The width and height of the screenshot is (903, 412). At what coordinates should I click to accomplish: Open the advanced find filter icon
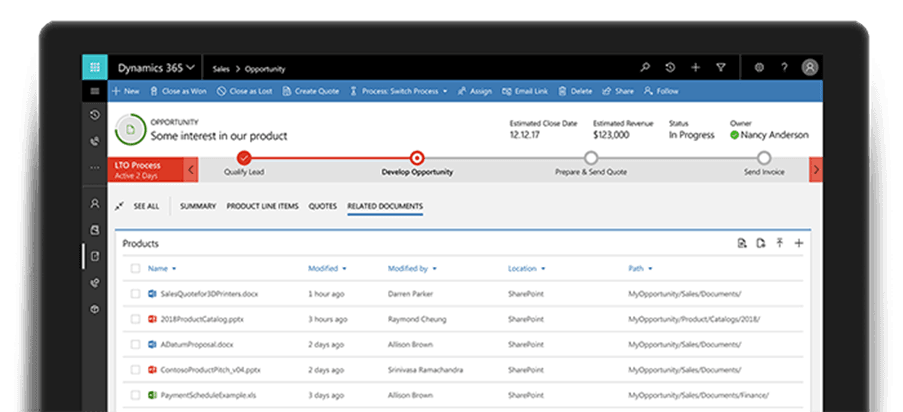click(720, 68)
